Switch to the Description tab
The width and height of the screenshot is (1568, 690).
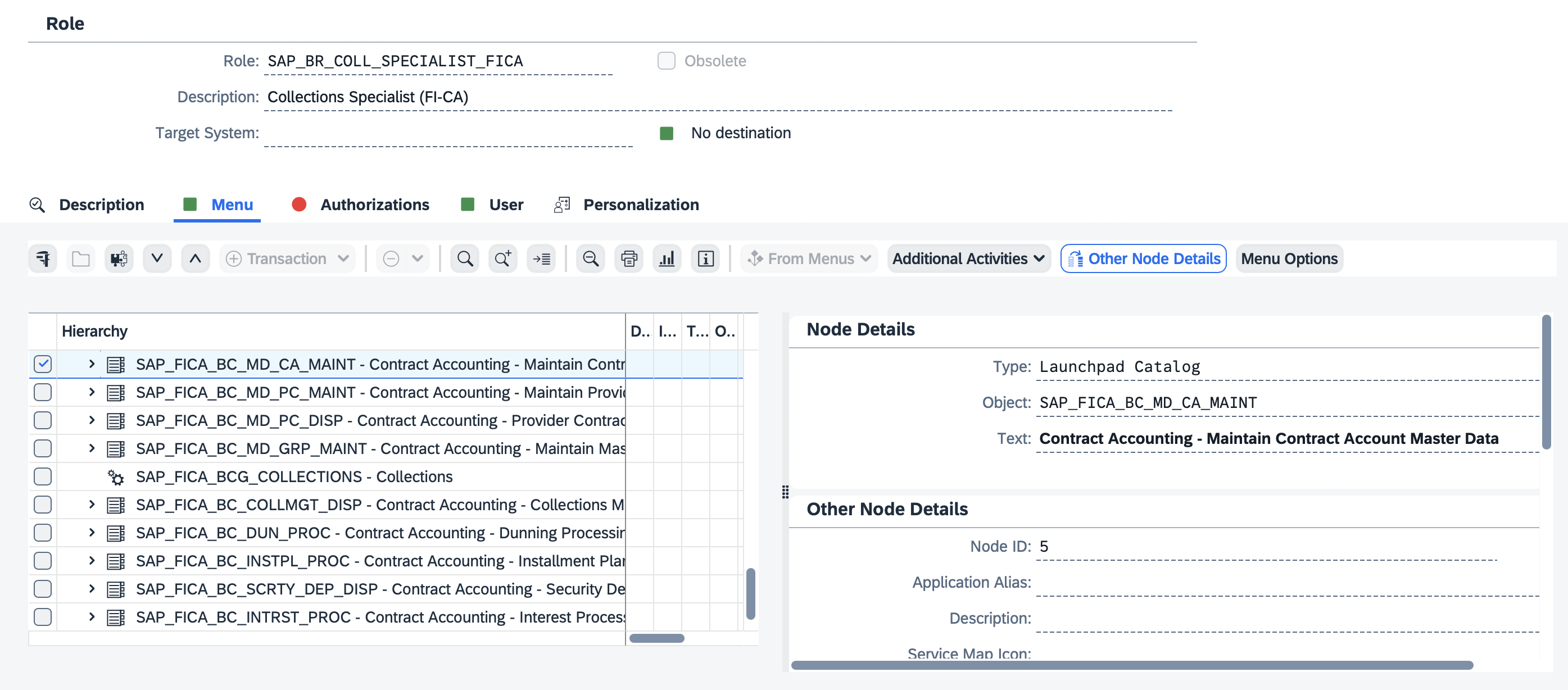tap(102, 205)
